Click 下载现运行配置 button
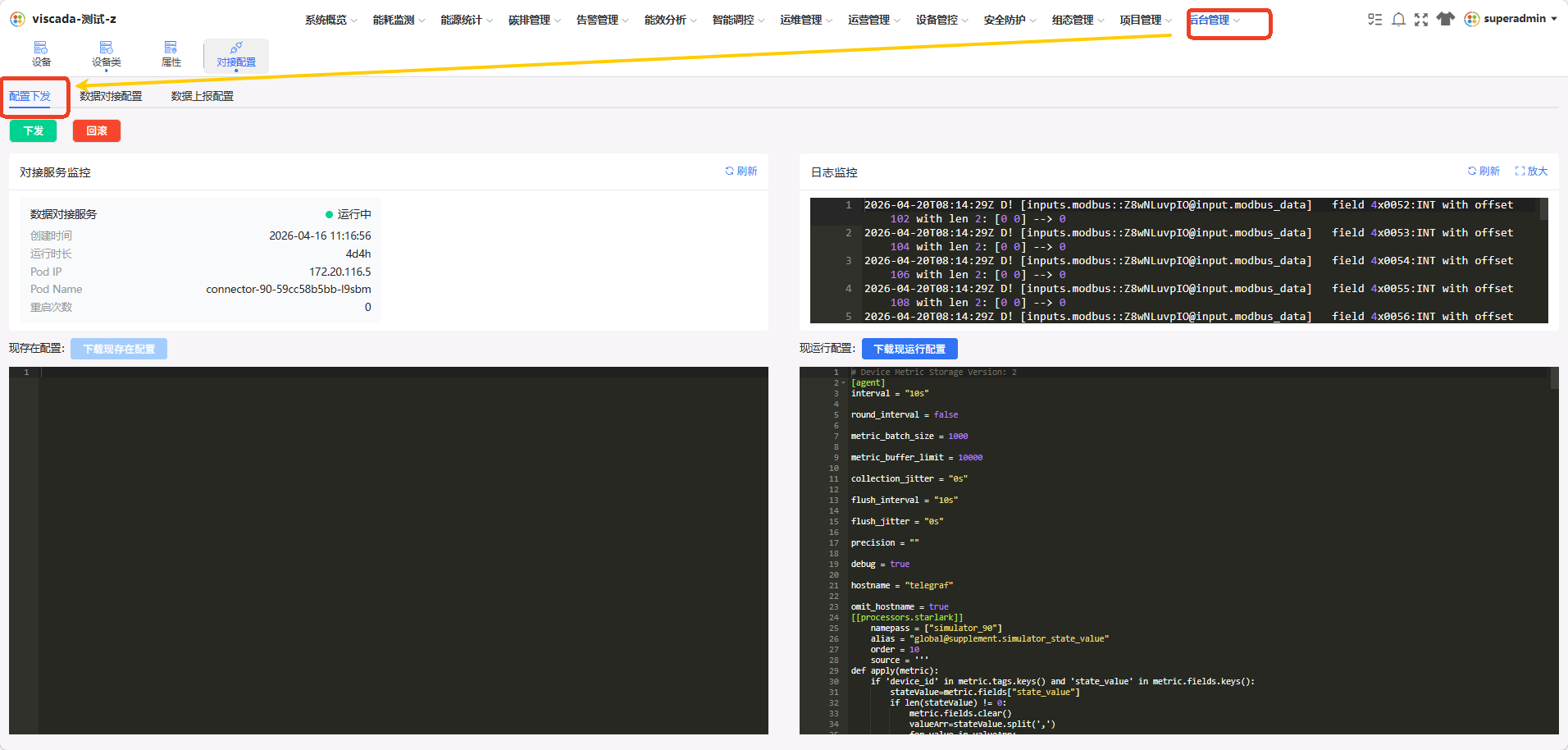This screenshot has height=750, width=1568. pos(909,349)
